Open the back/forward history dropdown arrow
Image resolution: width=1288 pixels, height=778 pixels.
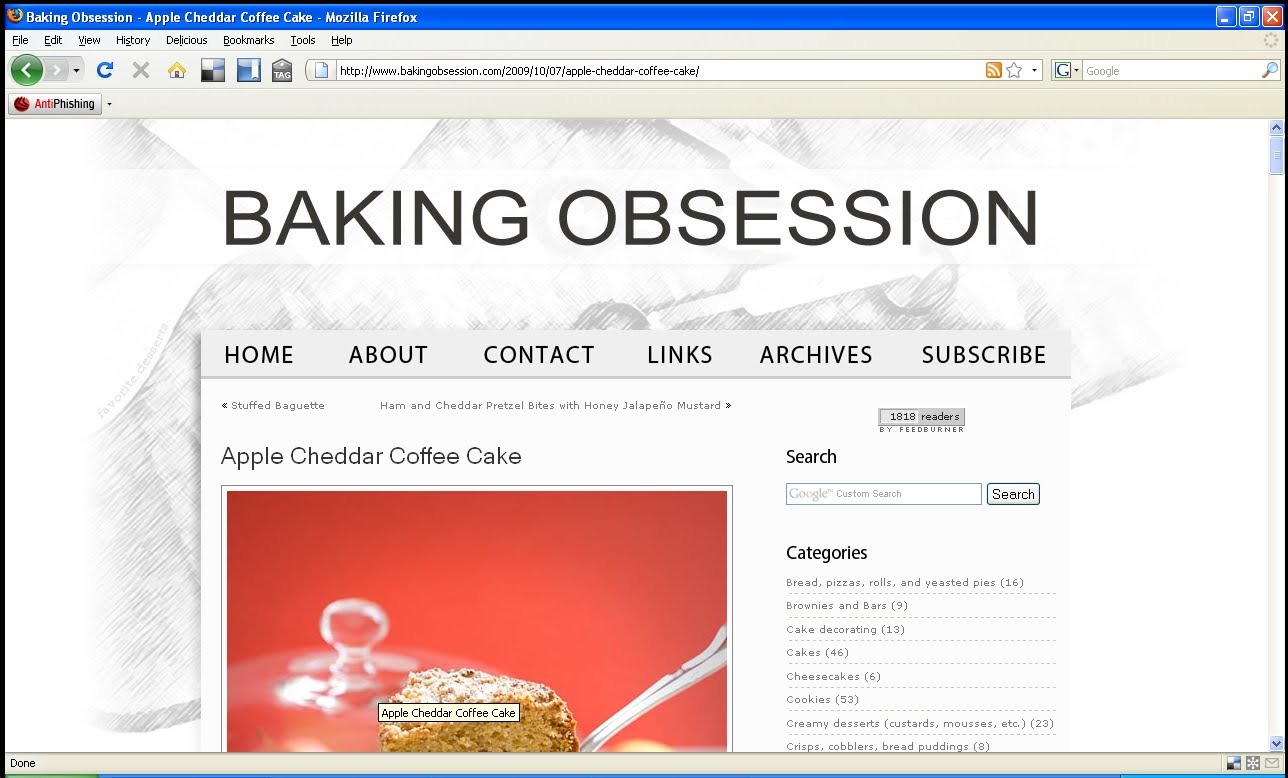[x=76, y=70]
